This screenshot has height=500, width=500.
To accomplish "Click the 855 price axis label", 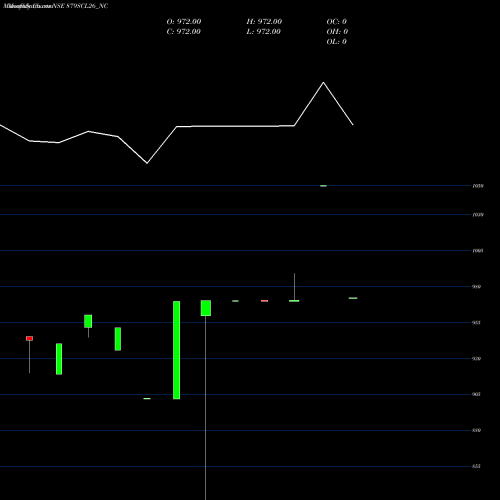I will (x=476, y=466).
